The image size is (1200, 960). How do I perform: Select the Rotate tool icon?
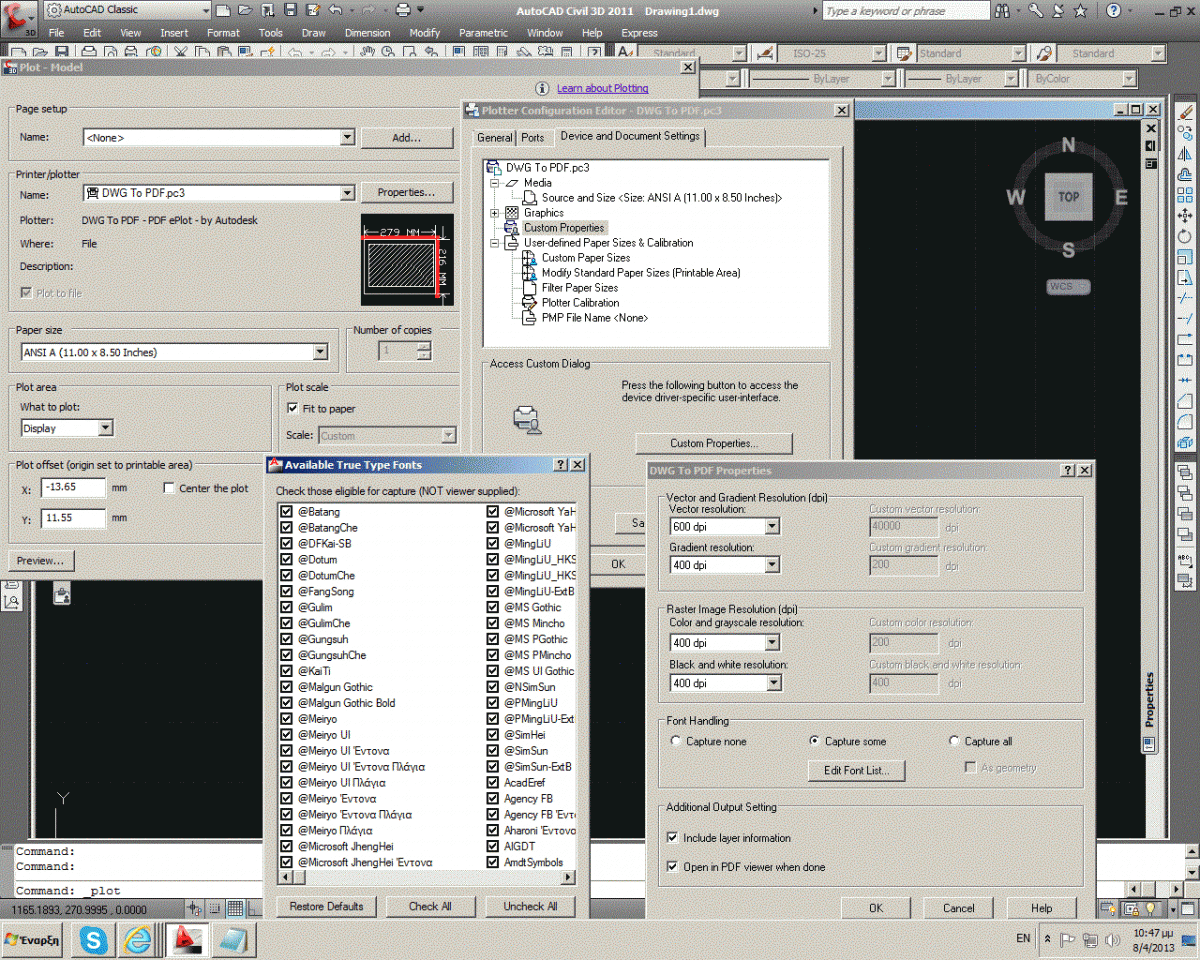coord(1185,236)
